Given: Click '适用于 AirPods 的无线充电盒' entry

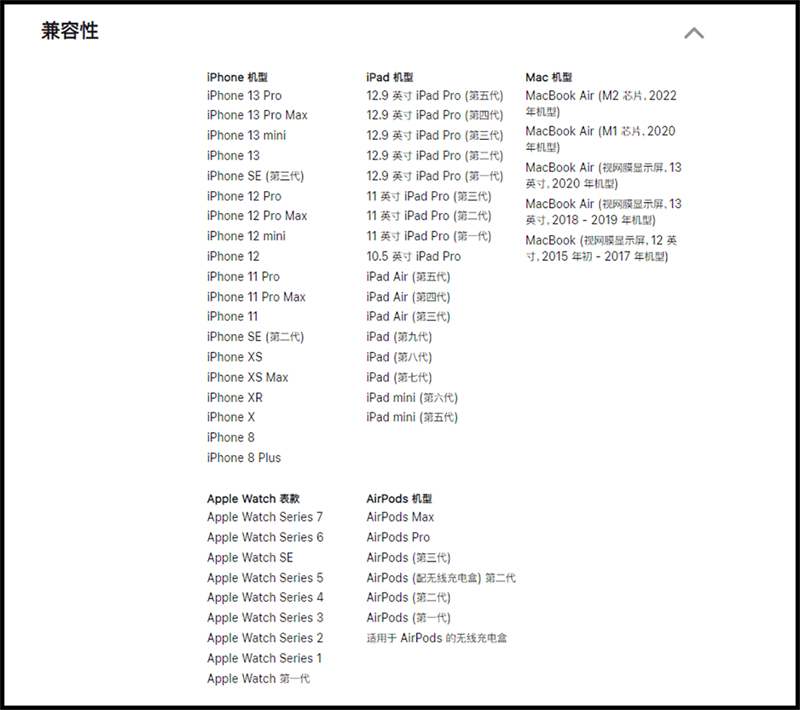Looking at the screenshot, I should [x=437, y=638].
